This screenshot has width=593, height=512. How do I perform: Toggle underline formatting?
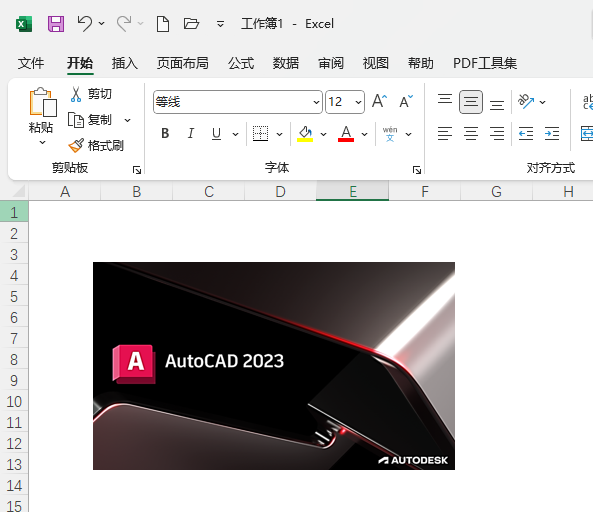click(x=216, y=133)
